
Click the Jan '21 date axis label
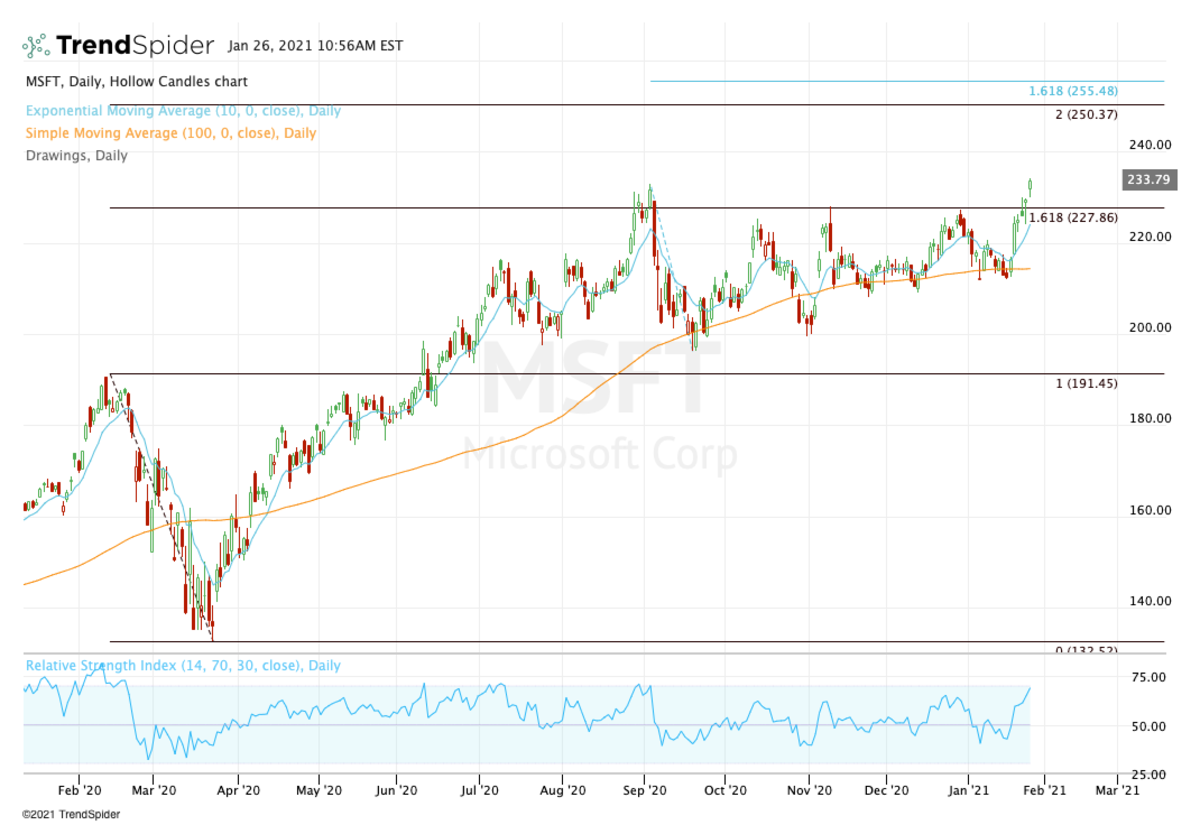click(968, 790)
